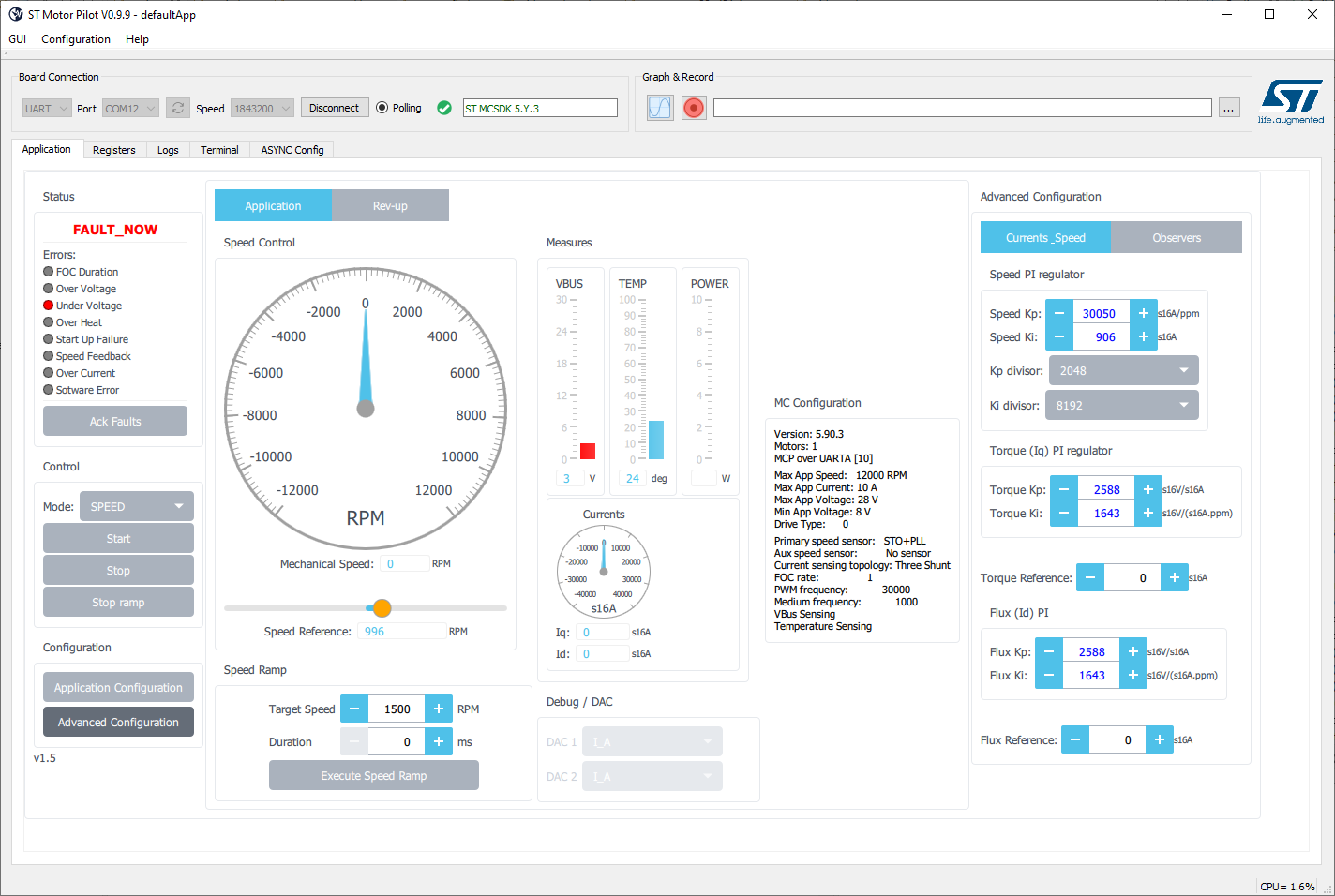Image resolution: width=1335 pixels, height=896 pixels.
Task: Increase Flux Kp with plus button
Action: [1133, 651]
